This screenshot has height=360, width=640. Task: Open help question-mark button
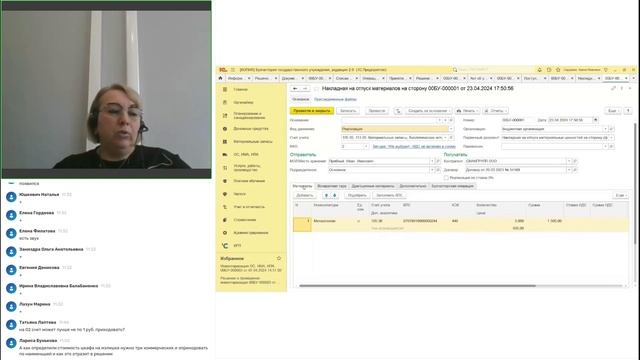(x=628, y=111)
